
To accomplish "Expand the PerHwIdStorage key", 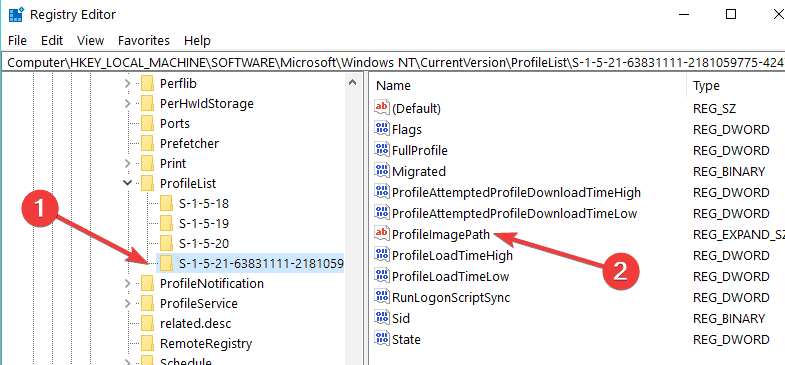I will [128, 104].
